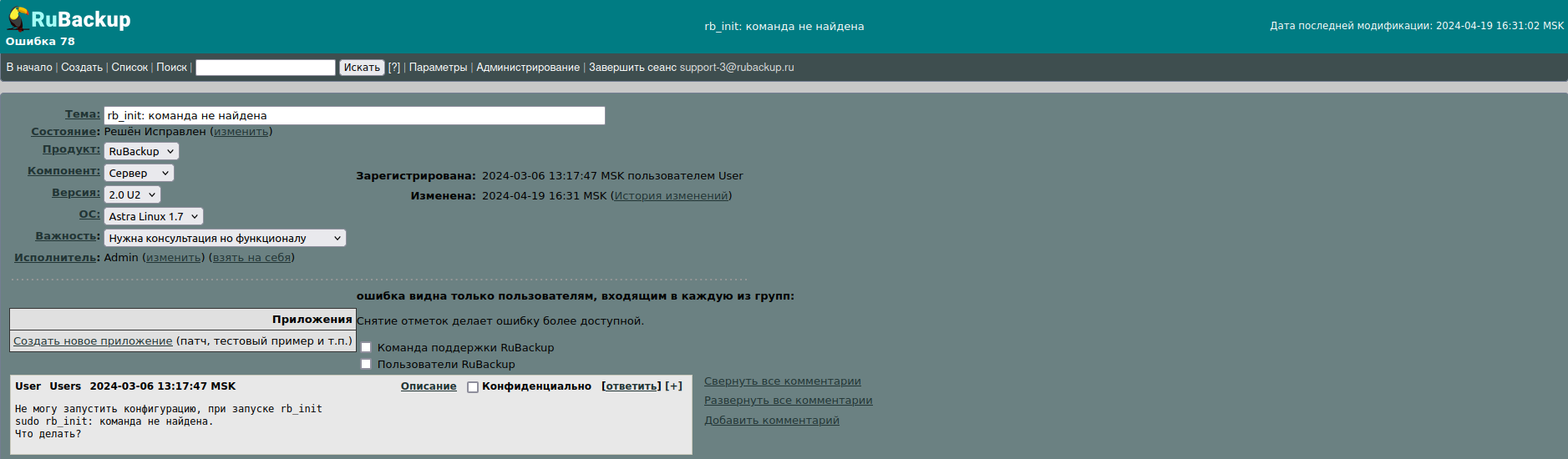1568x459 pixels.
Task: Click 'ответить' on User's comment
Action: coord(631,386)
